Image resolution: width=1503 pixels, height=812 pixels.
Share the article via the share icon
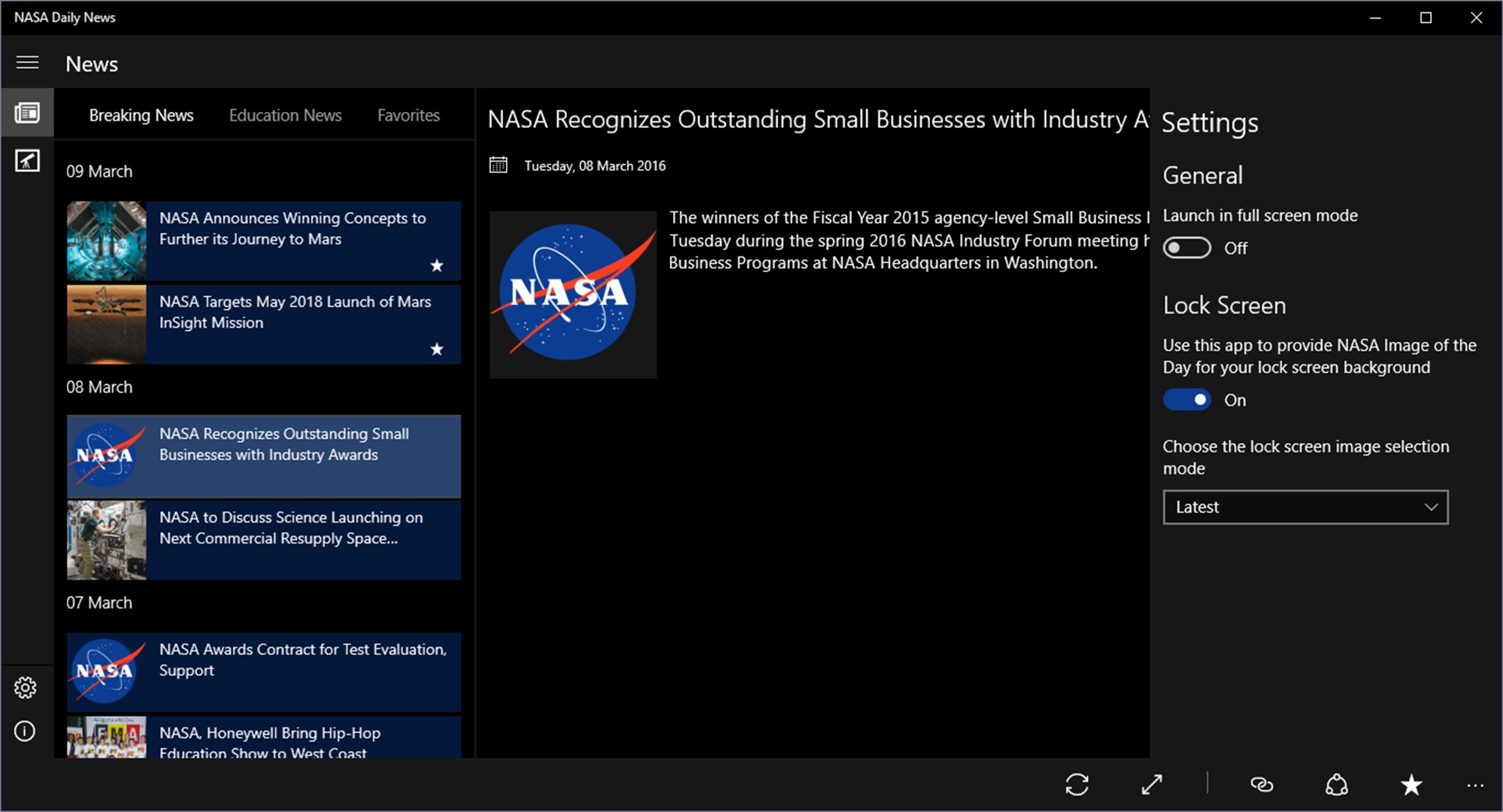point(1337,785)
